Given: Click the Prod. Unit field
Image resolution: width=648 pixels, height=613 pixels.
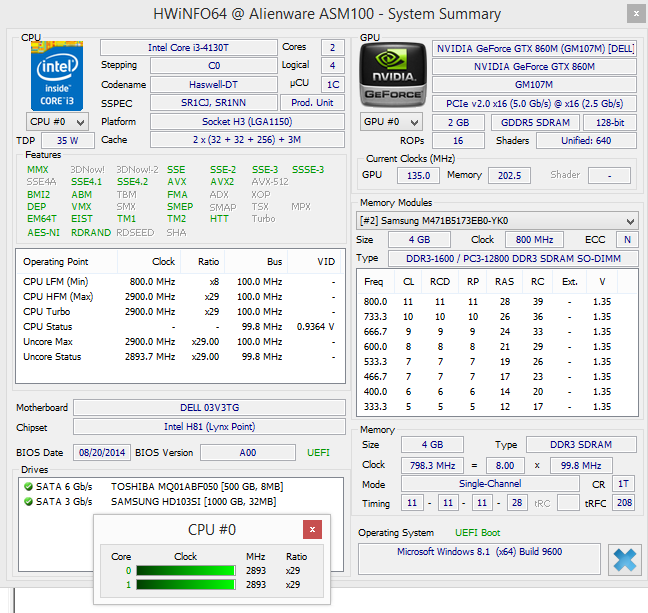Looking at the screenshot, I should coord(312,103).
